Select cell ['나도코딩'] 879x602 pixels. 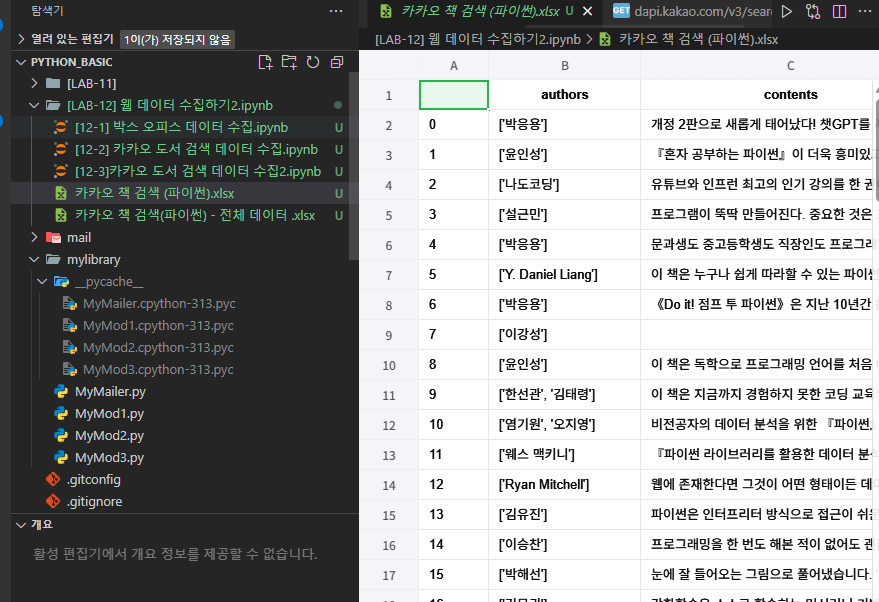click(565, 184)
